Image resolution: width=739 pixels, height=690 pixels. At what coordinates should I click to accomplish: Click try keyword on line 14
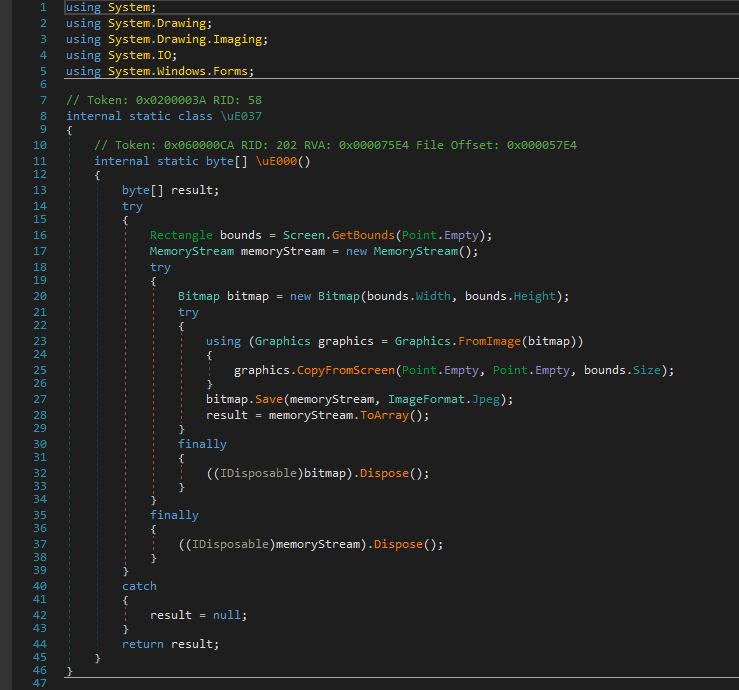point(132,206)
